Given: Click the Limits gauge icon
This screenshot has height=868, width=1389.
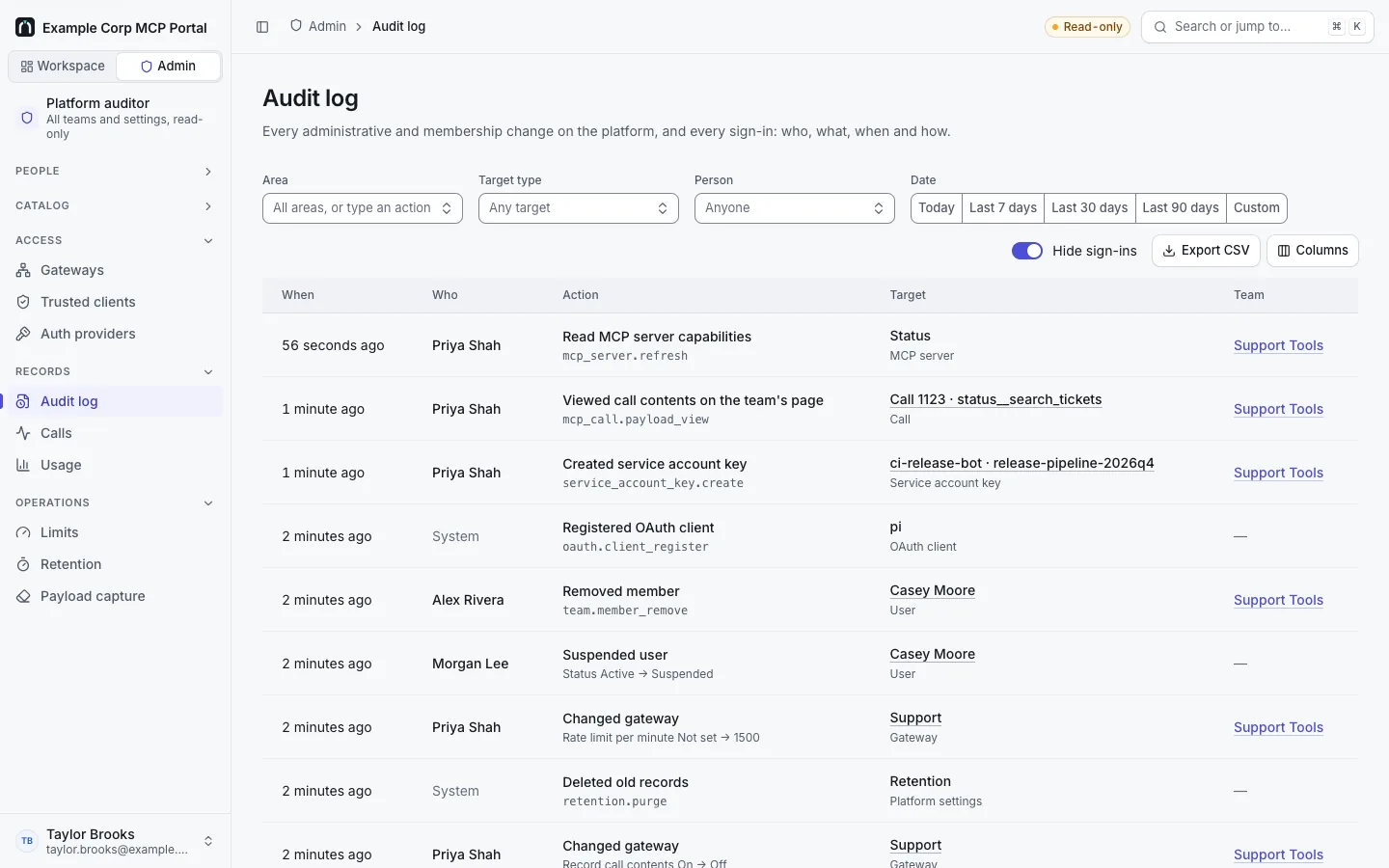Looking at the screenshot, I should [23, 532].
